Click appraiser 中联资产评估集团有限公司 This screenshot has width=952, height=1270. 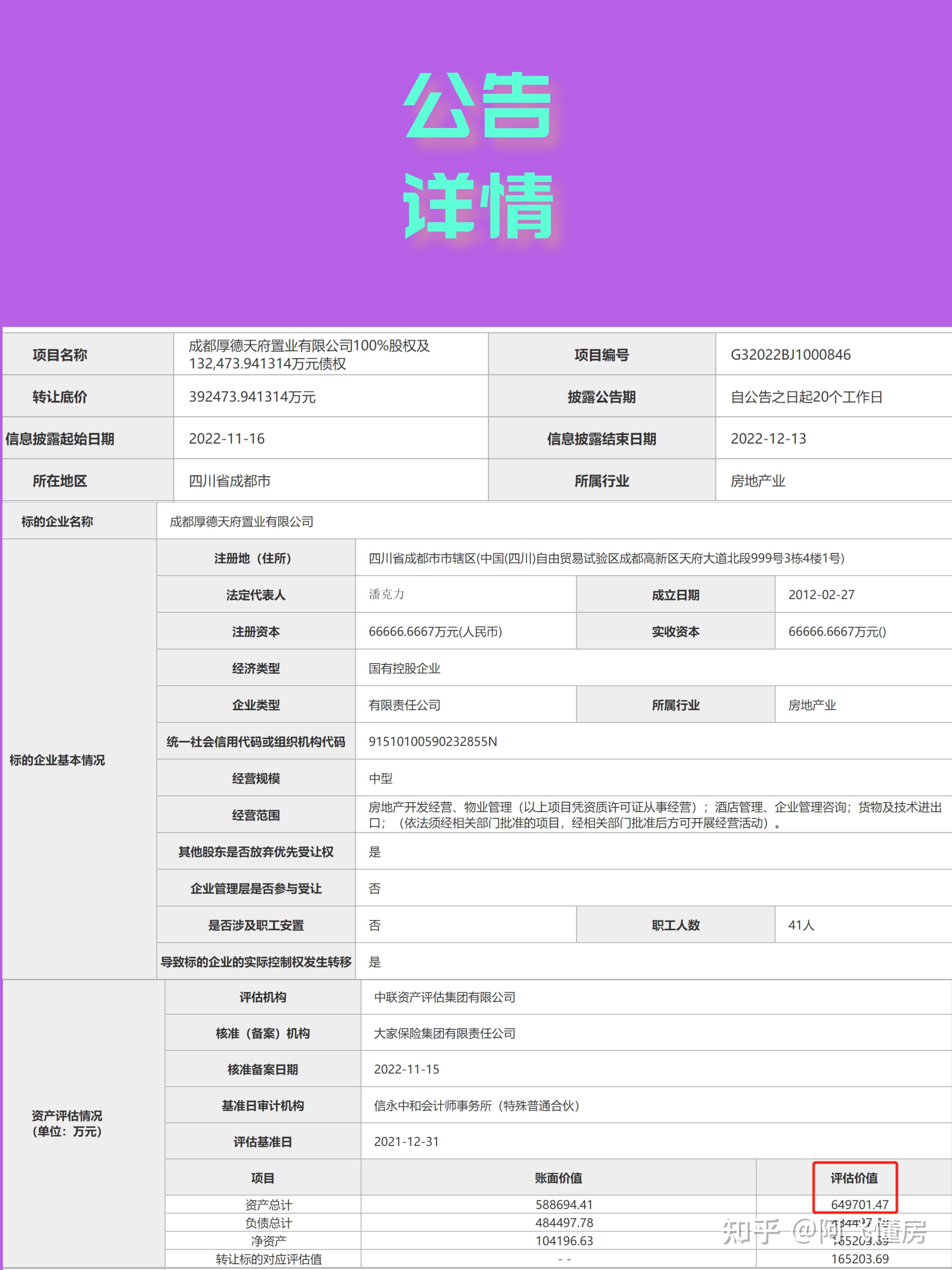tap(444, 997)
